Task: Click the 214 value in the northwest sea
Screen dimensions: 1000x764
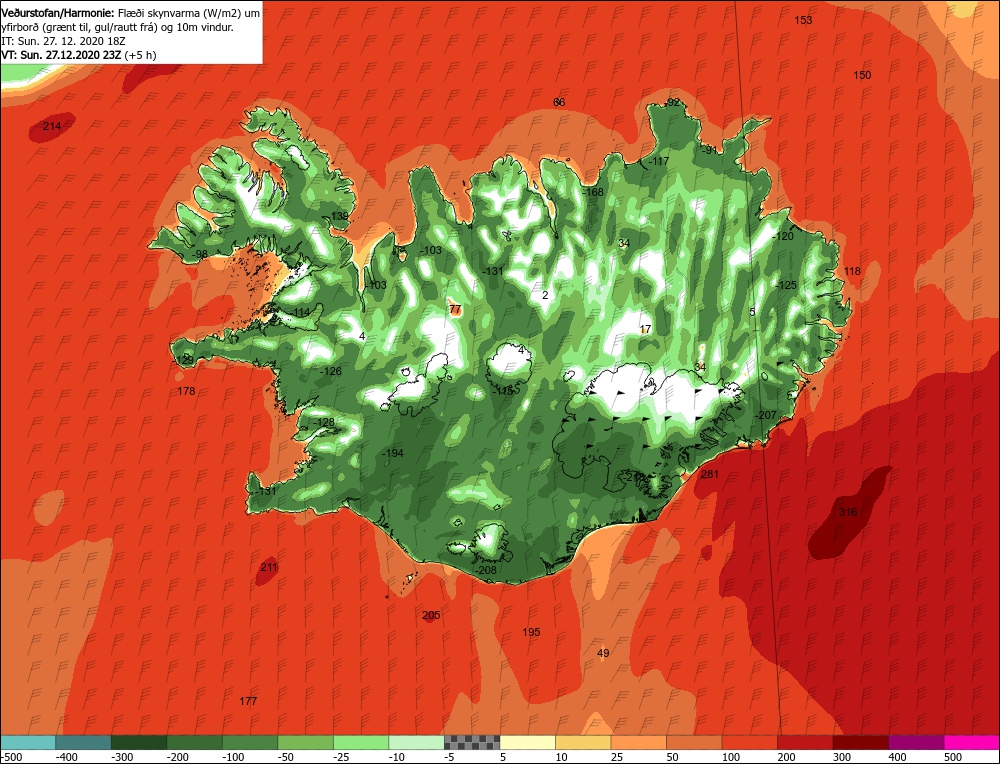Action: click(x=52, y=126)
